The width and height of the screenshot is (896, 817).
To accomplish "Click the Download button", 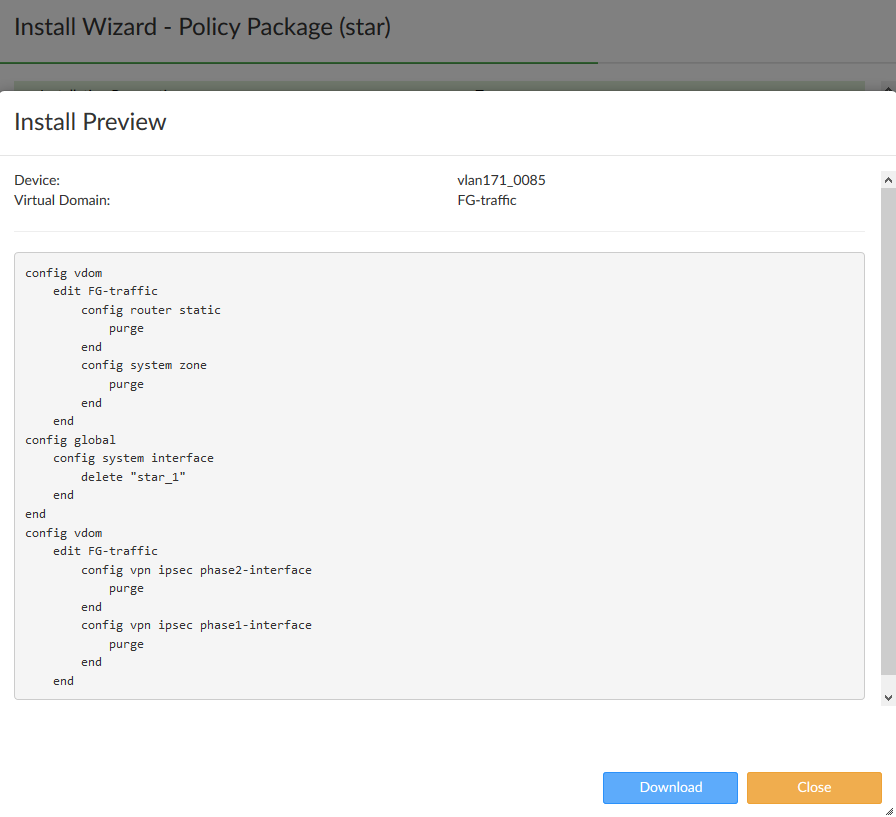I will click(670, 787).
